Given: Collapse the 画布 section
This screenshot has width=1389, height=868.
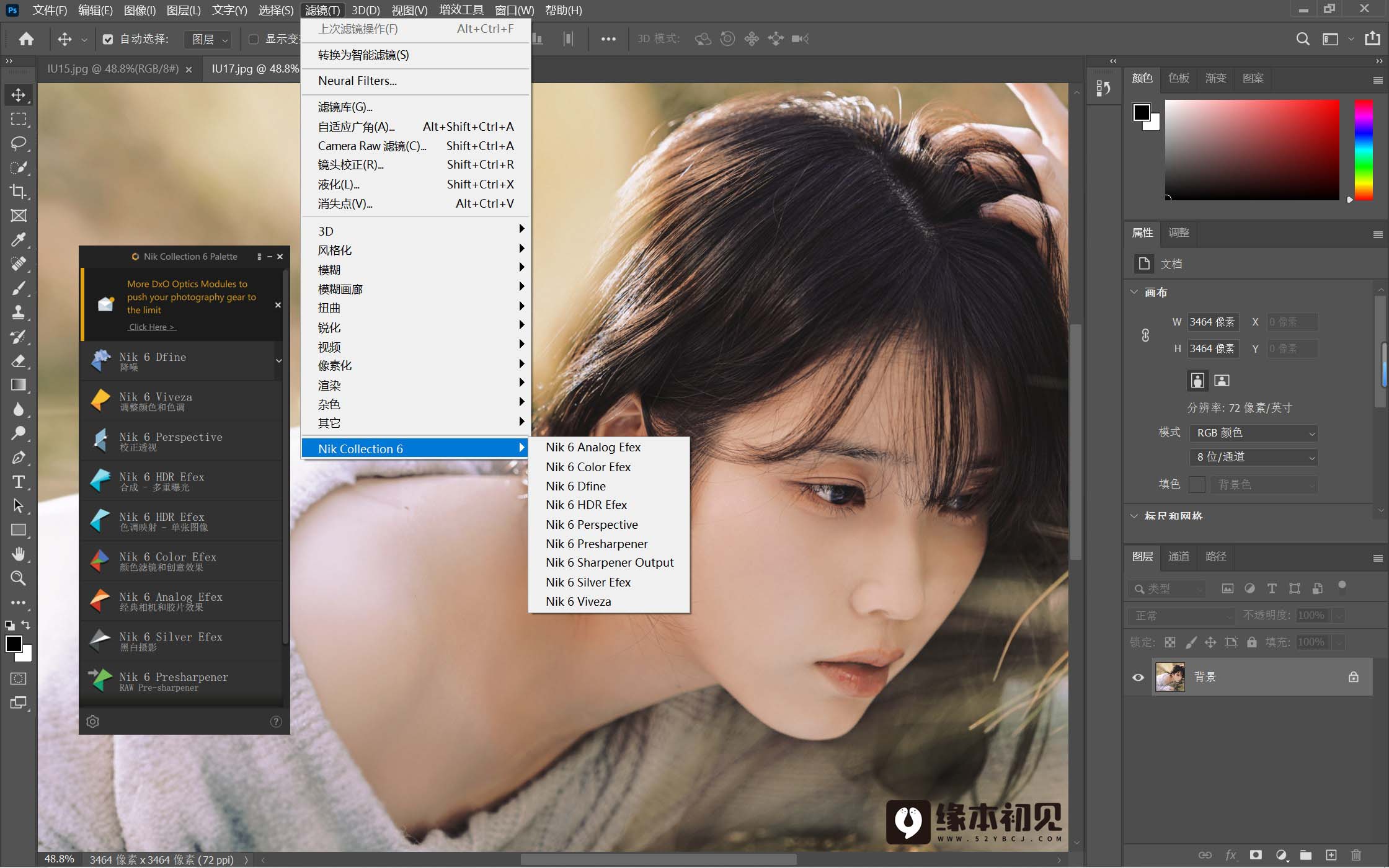Looking at the screenshot, I should (1134, 292).
